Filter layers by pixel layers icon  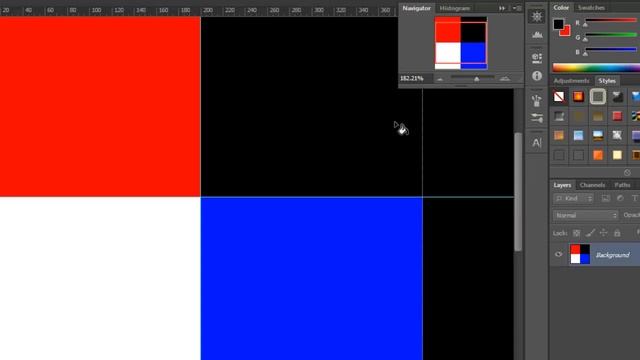(x=606, y=198)
